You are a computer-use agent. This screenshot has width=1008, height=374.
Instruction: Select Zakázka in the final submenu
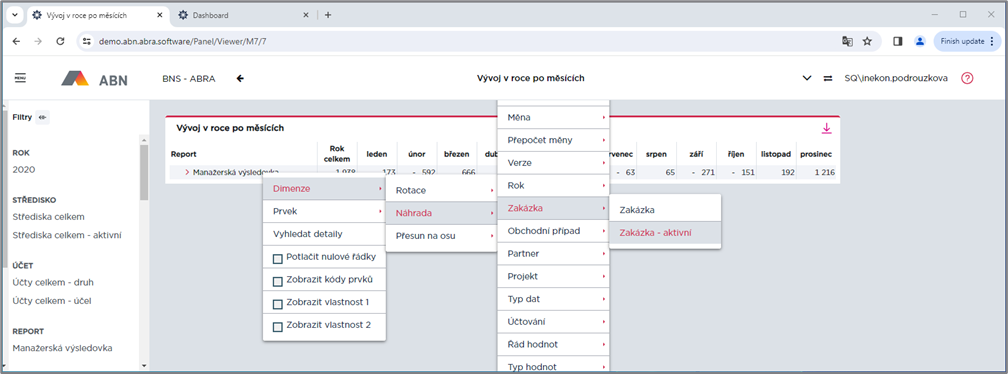[665, 210]
